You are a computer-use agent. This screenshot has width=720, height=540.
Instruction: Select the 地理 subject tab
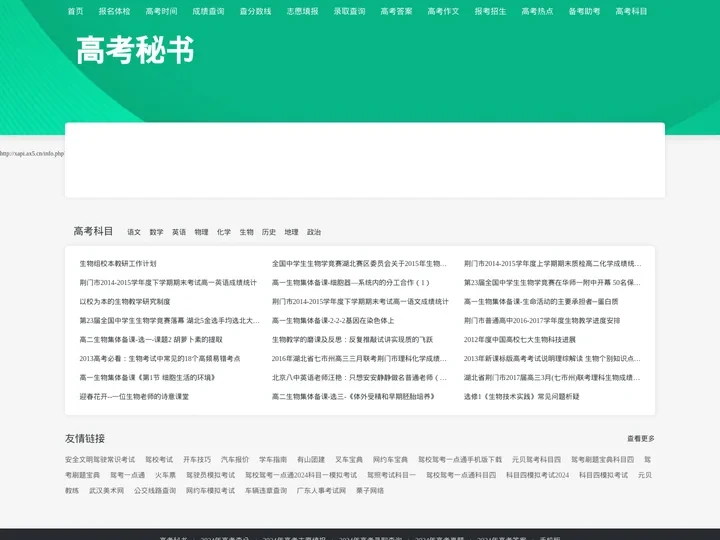click(292, 232)
